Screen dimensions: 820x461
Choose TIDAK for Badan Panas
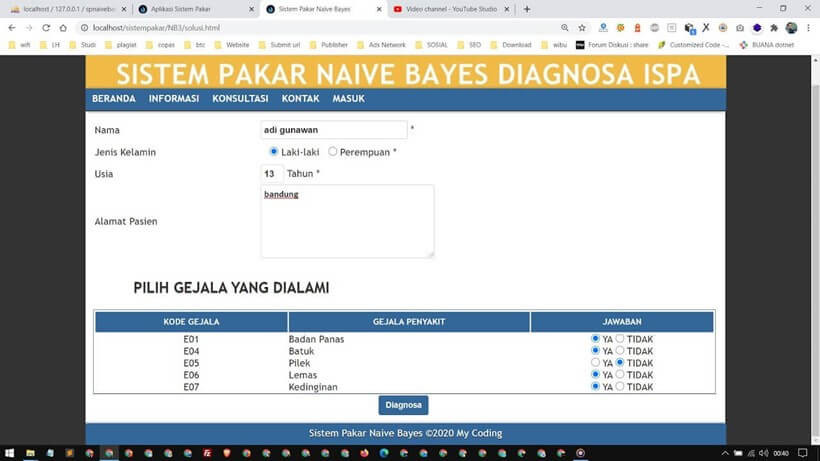pos(620,339)
